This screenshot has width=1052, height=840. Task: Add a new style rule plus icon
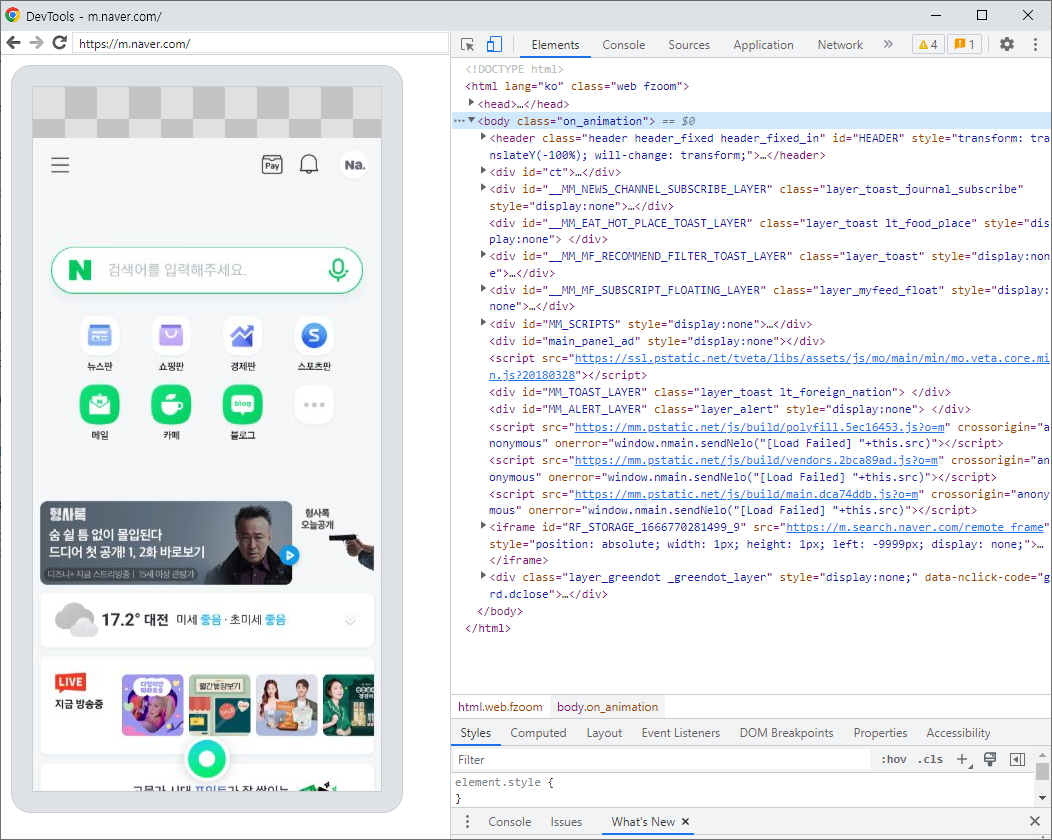click(963, 759)
